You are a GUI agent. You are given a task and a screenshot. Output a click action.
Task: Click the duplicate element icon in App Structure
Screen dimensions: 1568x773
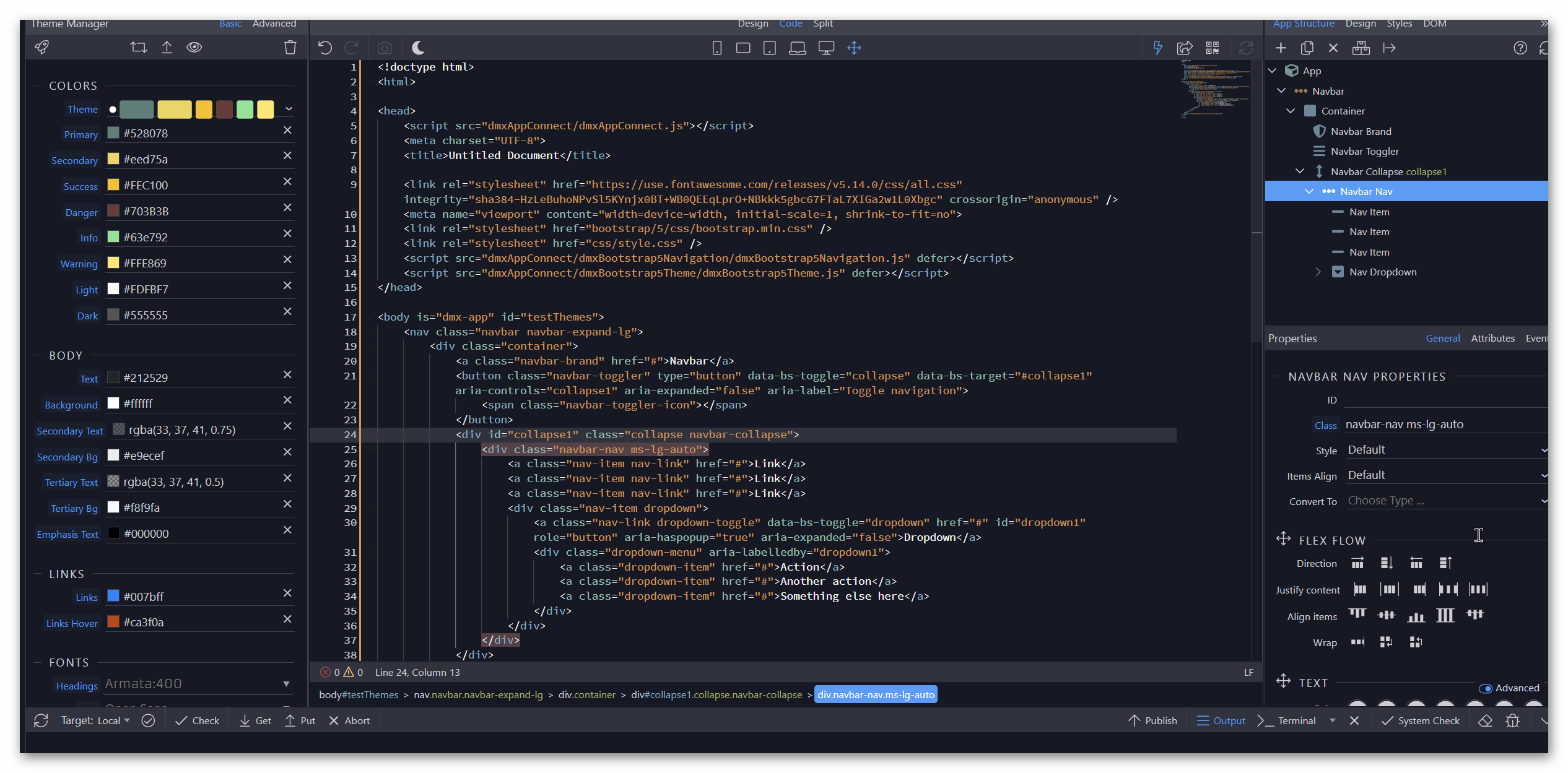[x=1307, y=48]
